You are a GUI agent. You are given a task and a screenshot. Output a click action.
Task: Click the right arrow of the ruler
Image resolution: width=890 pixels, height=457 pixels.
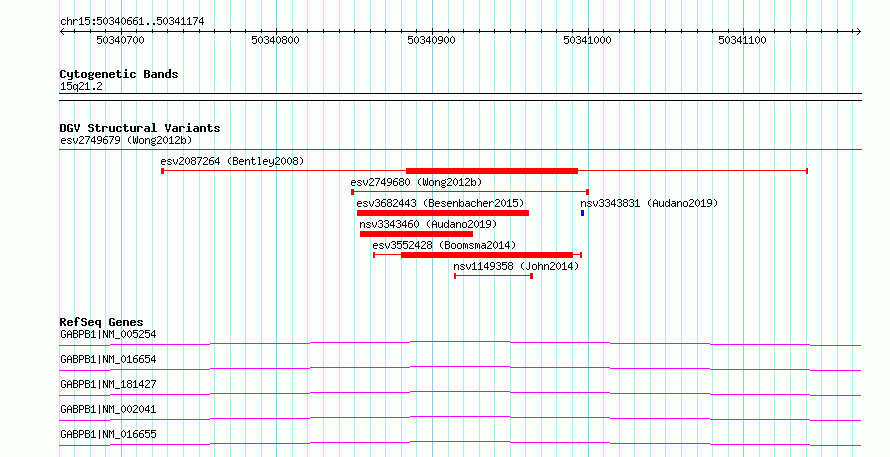tap(858, 32)
